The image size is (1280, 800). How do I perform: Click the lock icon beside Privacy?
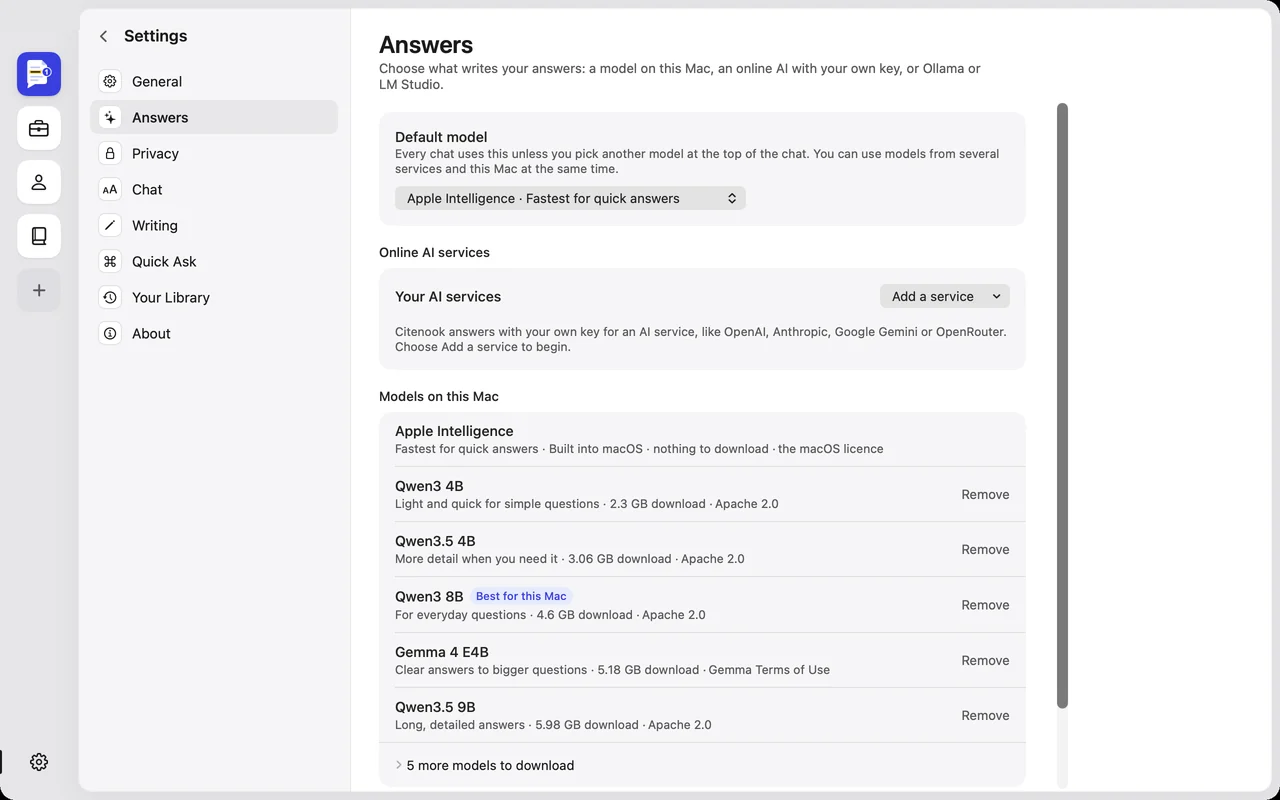[110, 153]
